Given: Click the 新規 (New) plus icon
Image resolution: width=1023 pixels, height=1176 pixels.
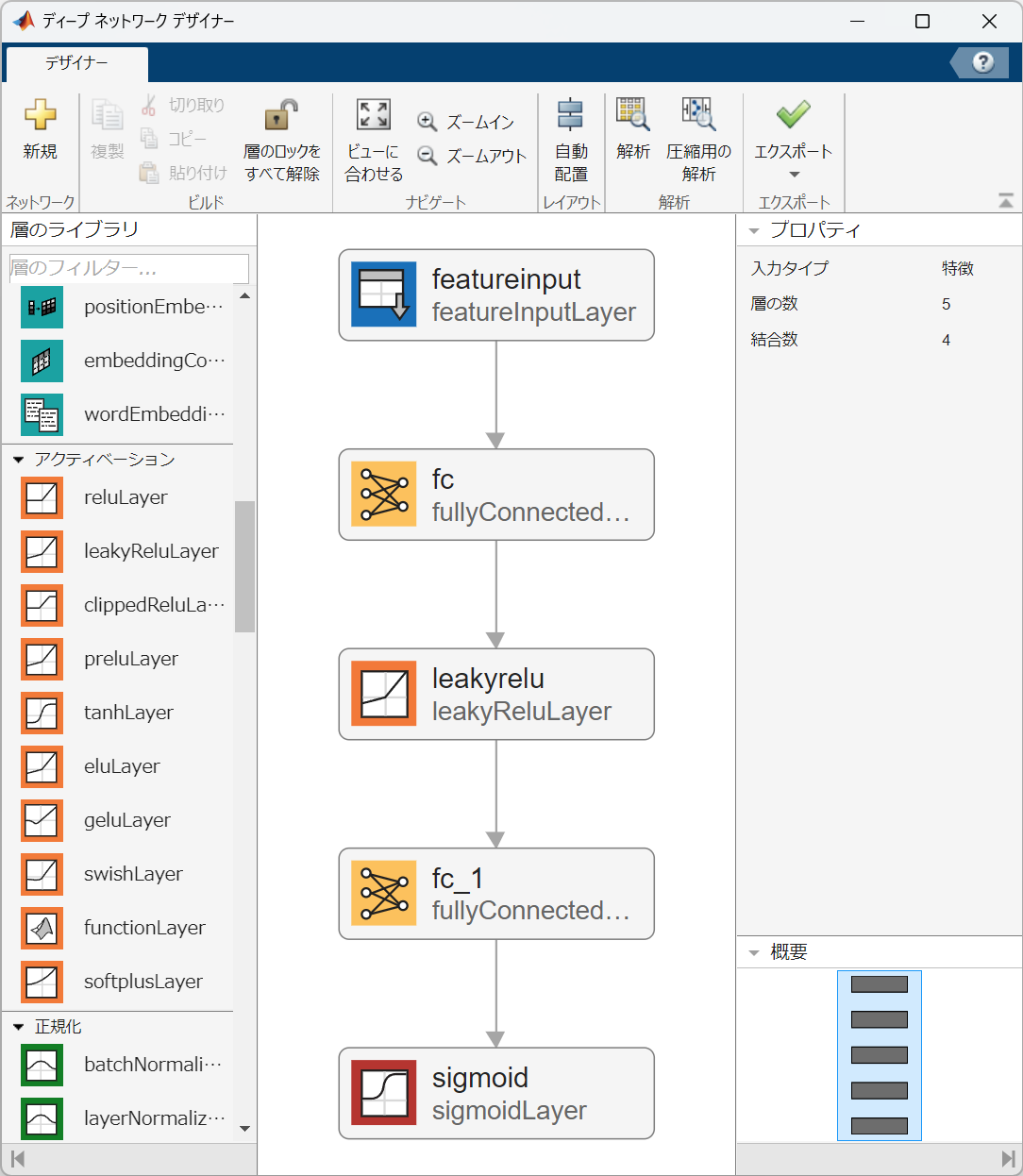Looking at the screenshot, I should point(40,115).
